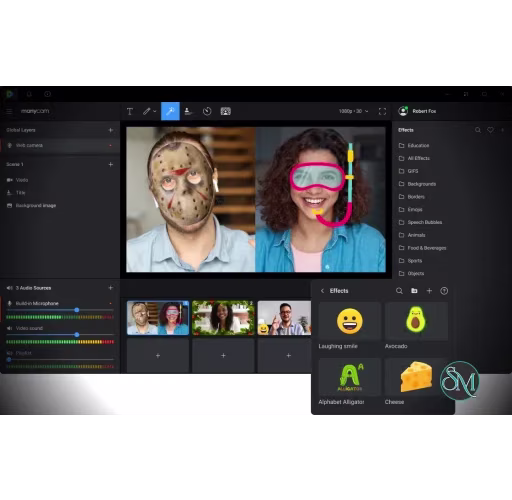Toggle the Playlist speaker icon
The width and height of the screenshot is (512, 500).
10,353
